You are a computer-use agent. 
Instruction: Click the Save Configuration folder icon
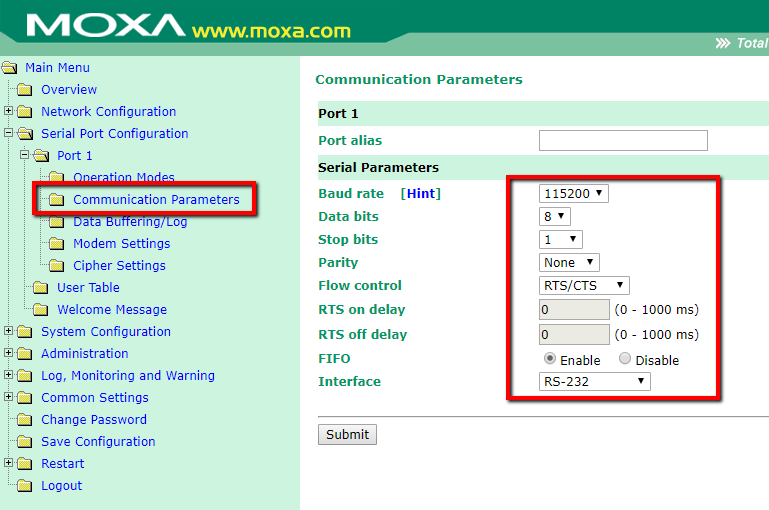click(x=25, y=442)
